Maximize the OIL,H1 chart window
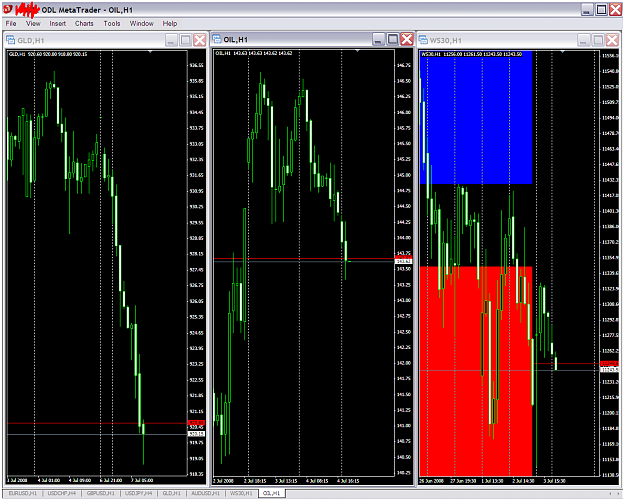 tap(393, 39)
